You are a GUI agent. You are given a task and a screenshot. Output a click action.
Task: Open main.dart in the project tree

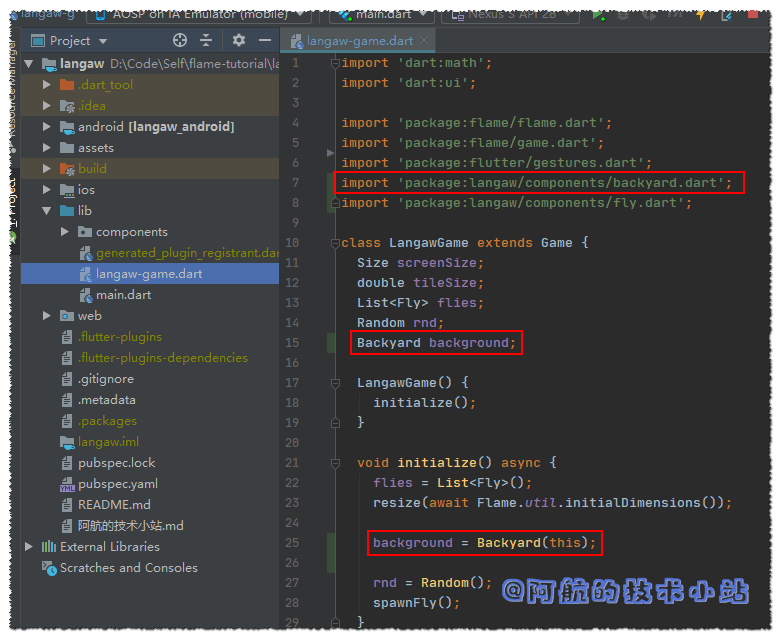click(123, 295)
